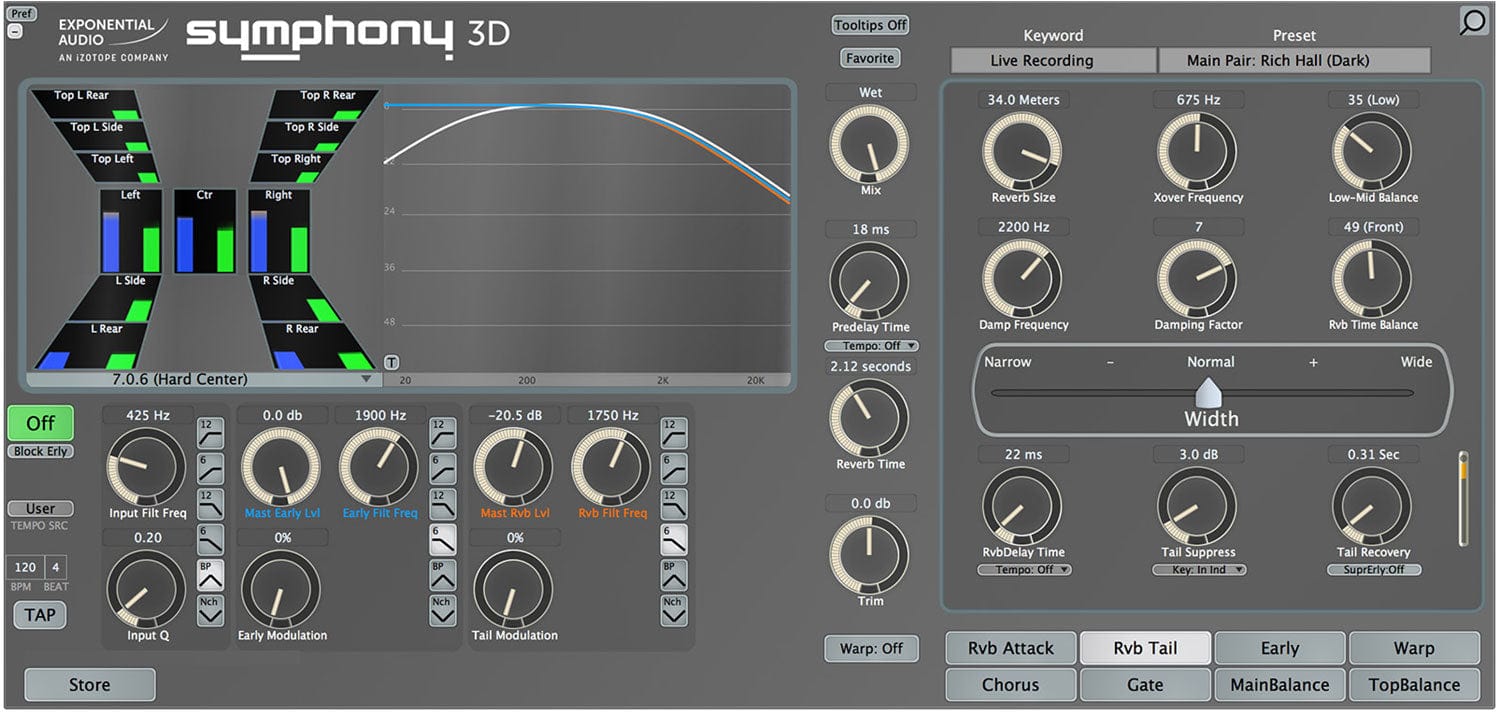Switch to the Warp tab
Image resolution: width=1500 pixels, height=715 pixels.
tap(1414, 648)
